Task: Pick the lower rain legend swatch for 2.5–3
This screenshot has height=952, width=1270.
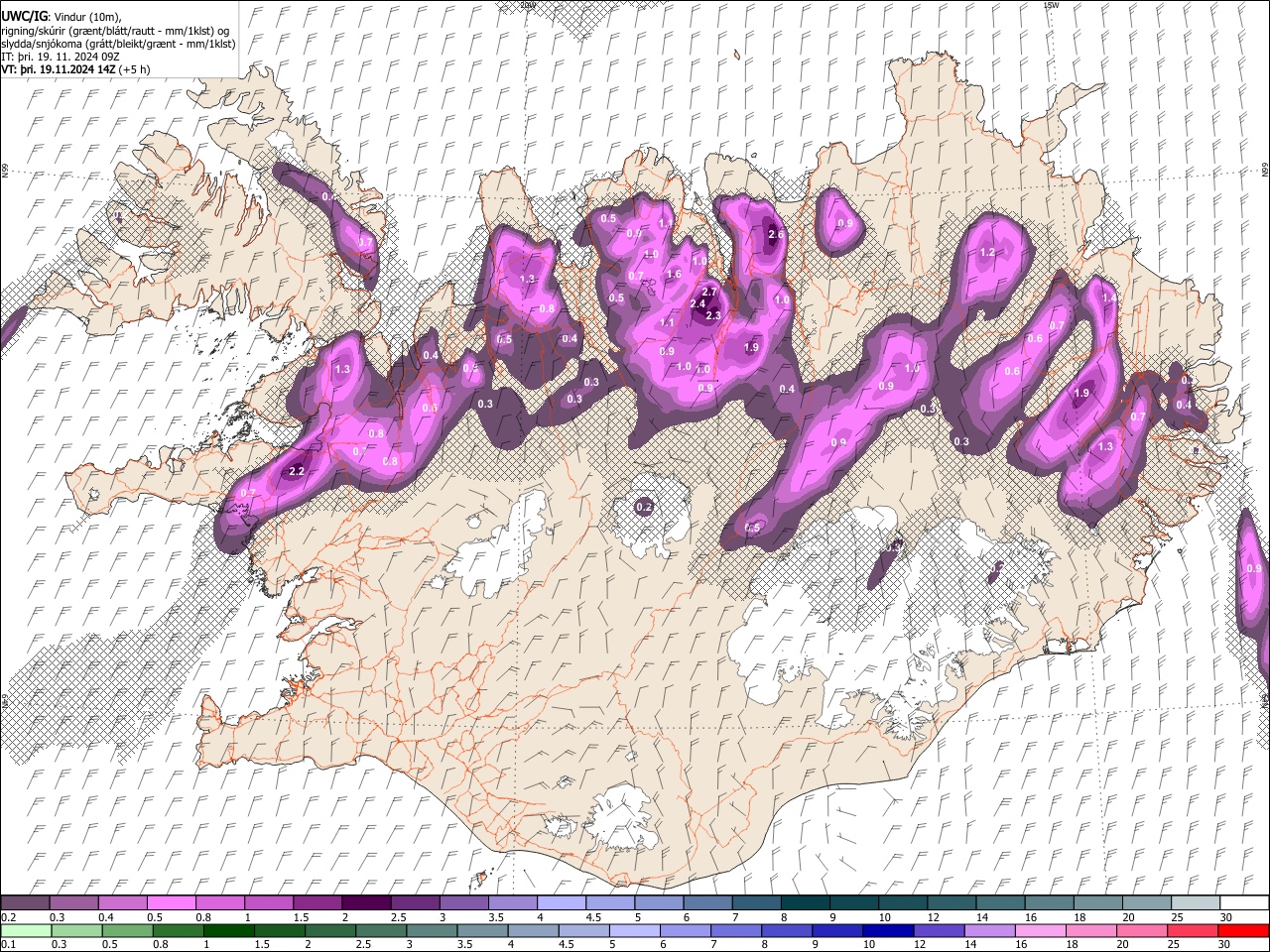Action: pyautogui.click(x=382, y=930)
